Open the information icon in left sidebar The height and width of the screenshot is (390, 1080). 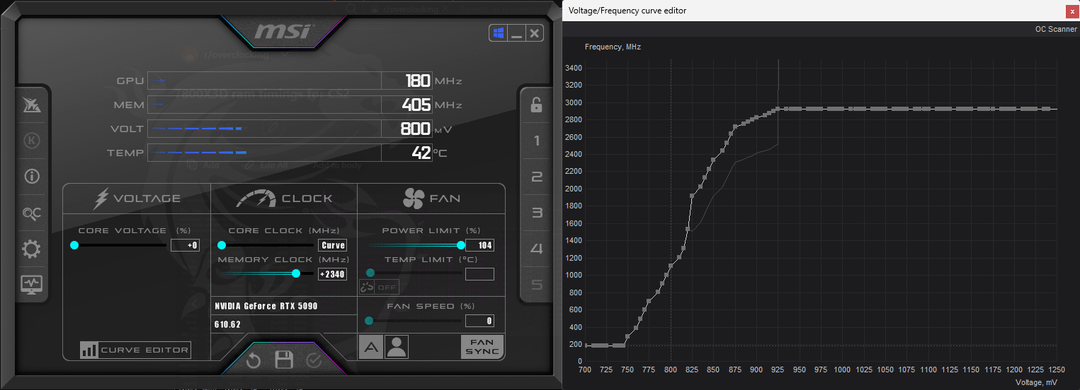click(x=31, y=176)
